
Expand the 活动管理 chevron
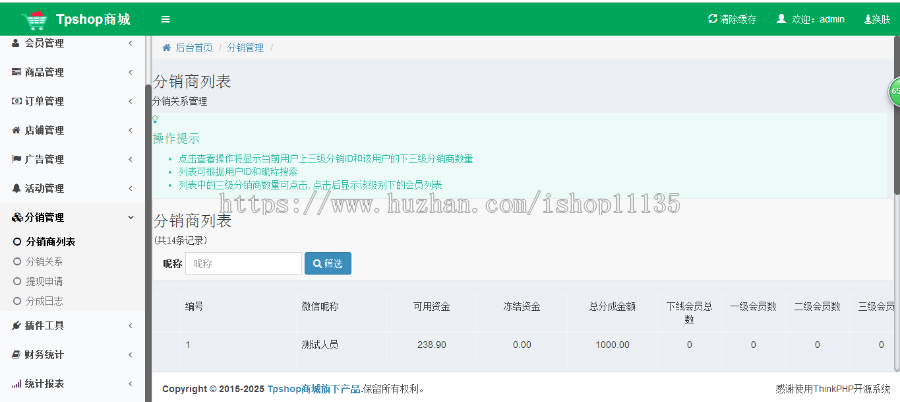pos(130,188)
